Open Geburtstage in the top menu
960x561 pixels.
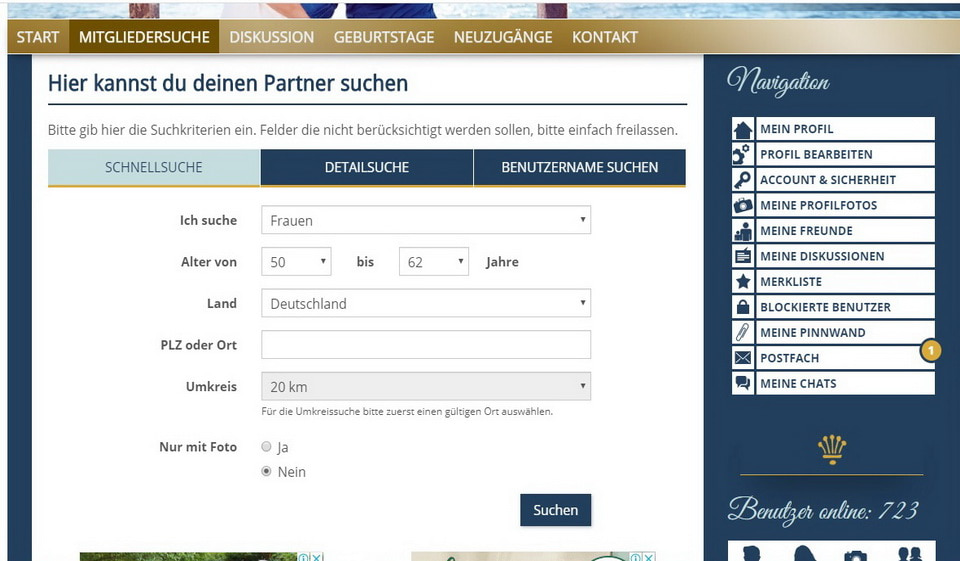[x=384, y=37]
